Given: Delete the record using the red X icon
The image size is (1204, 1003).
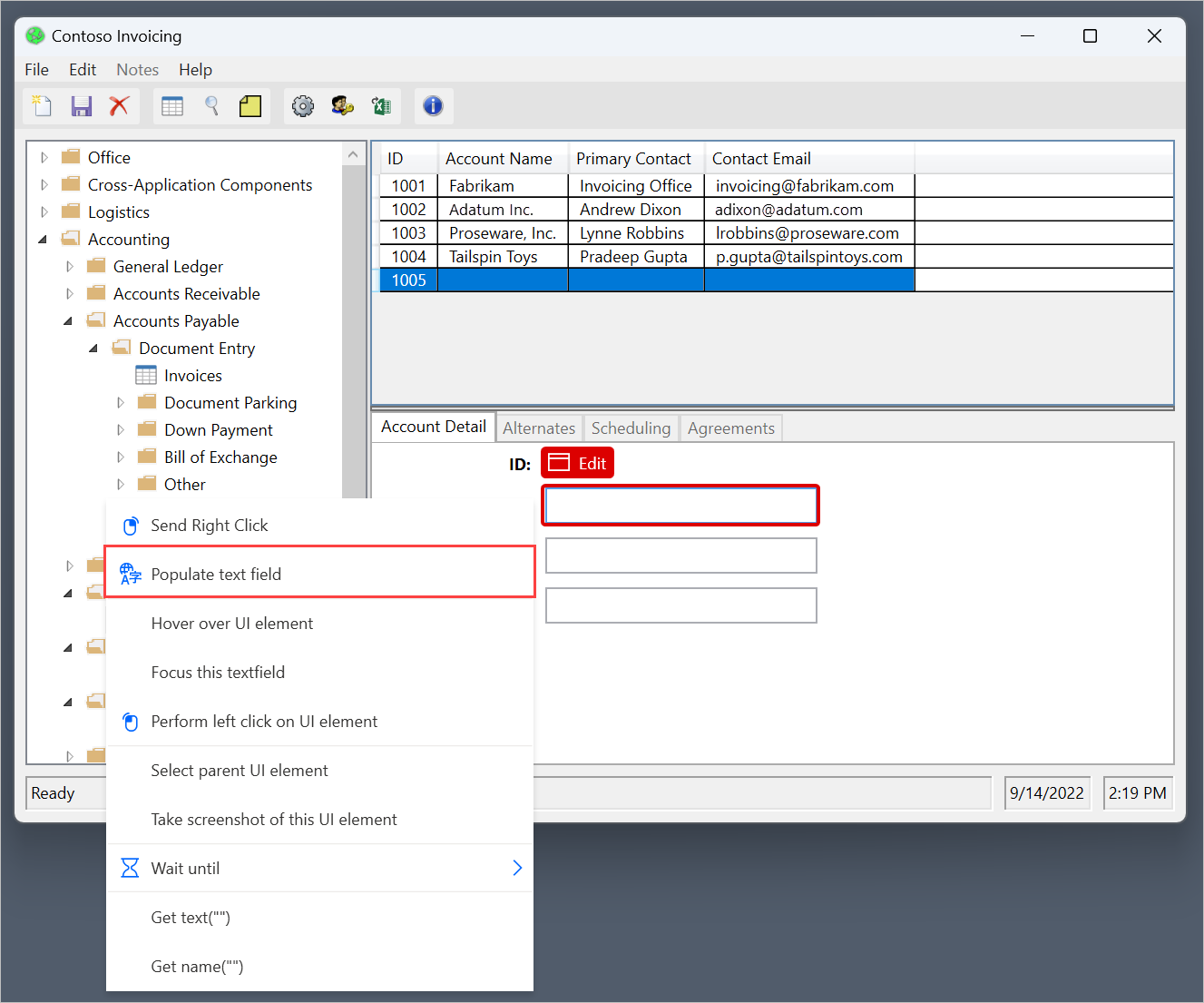Looking at the screenshot, I should (x=119, y=105).
